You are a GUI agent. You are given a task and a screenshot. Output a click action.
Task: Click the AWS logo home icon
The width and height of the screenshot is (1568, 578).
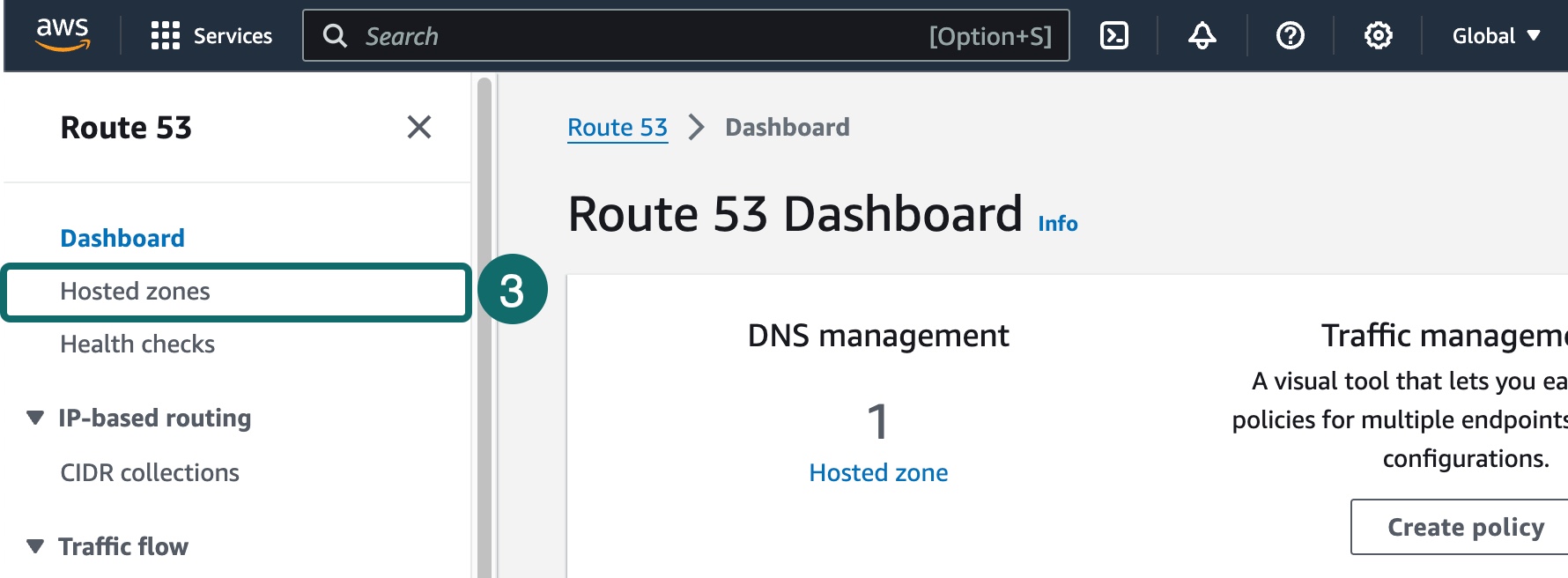63,34
